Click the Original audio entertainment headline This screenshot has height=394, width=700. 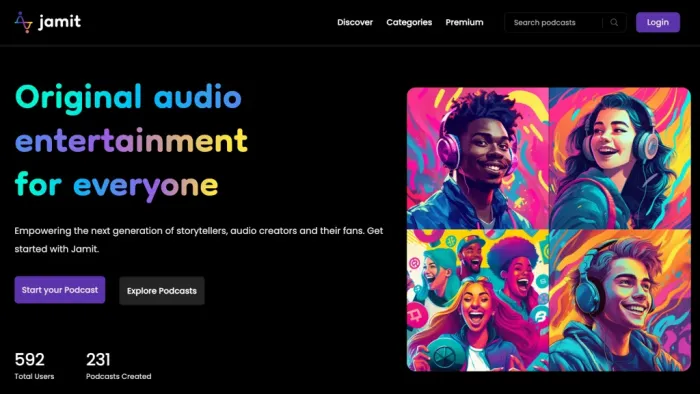131,141
